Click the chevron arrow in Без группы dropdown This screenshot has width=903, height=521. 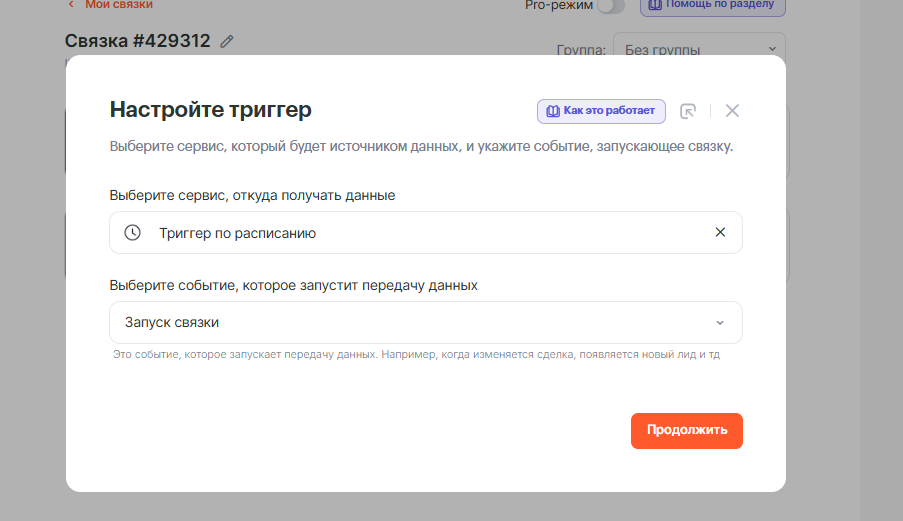tap(772, 49)
